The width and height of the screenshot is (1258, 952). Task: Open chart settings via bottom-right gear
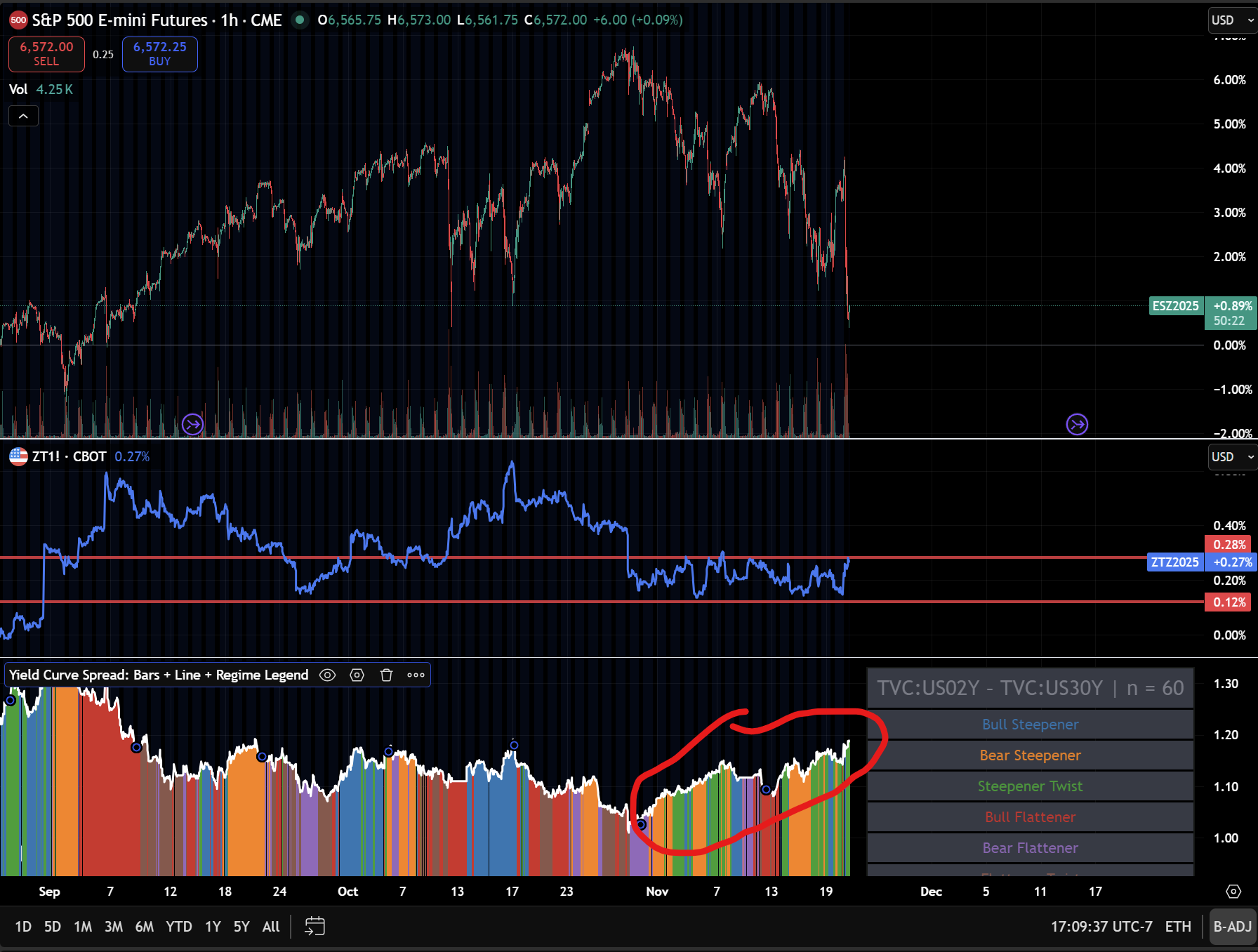click(x=1233, y=892)
